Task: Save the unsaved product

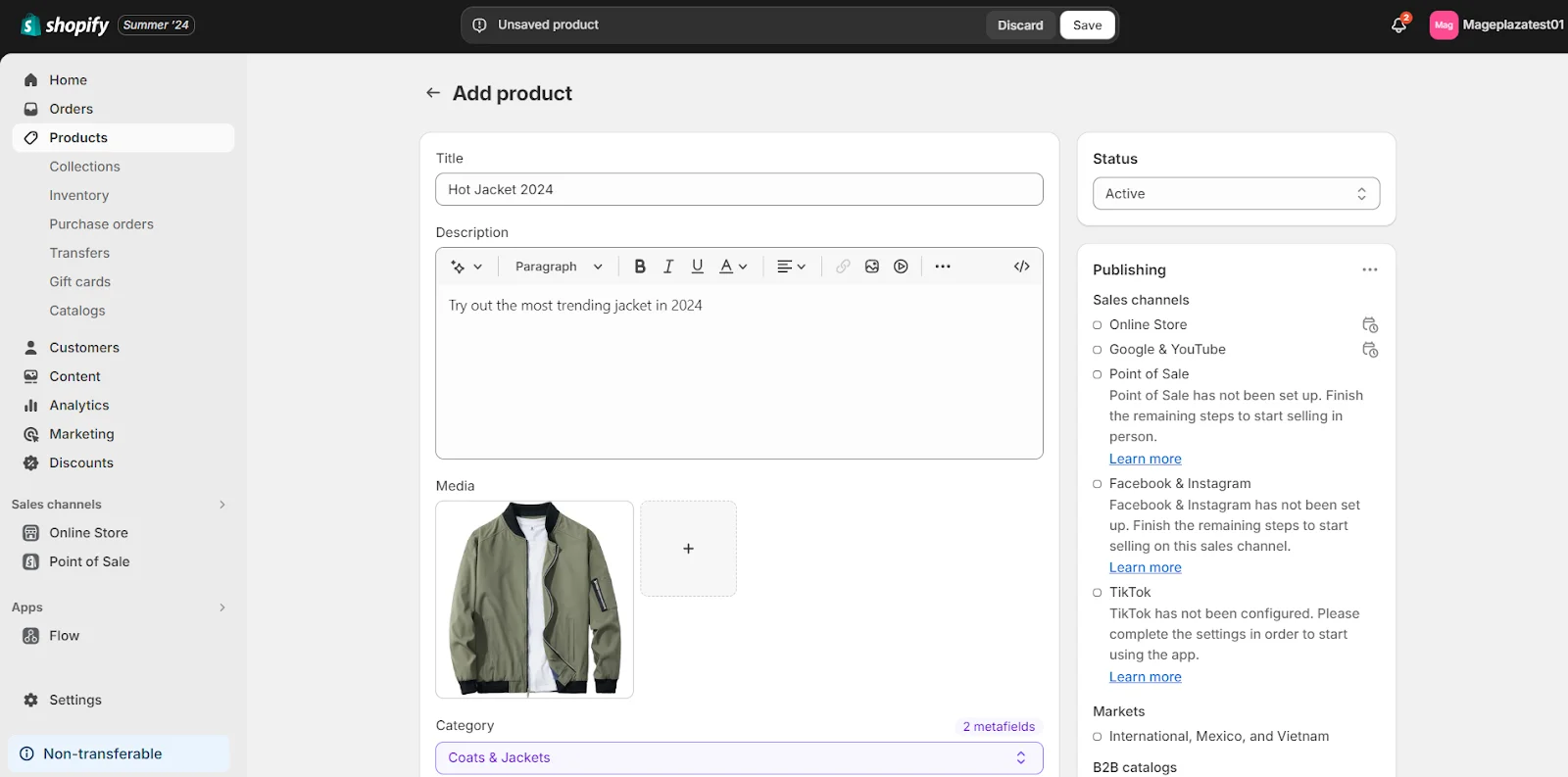Action: coord(1088,25)
